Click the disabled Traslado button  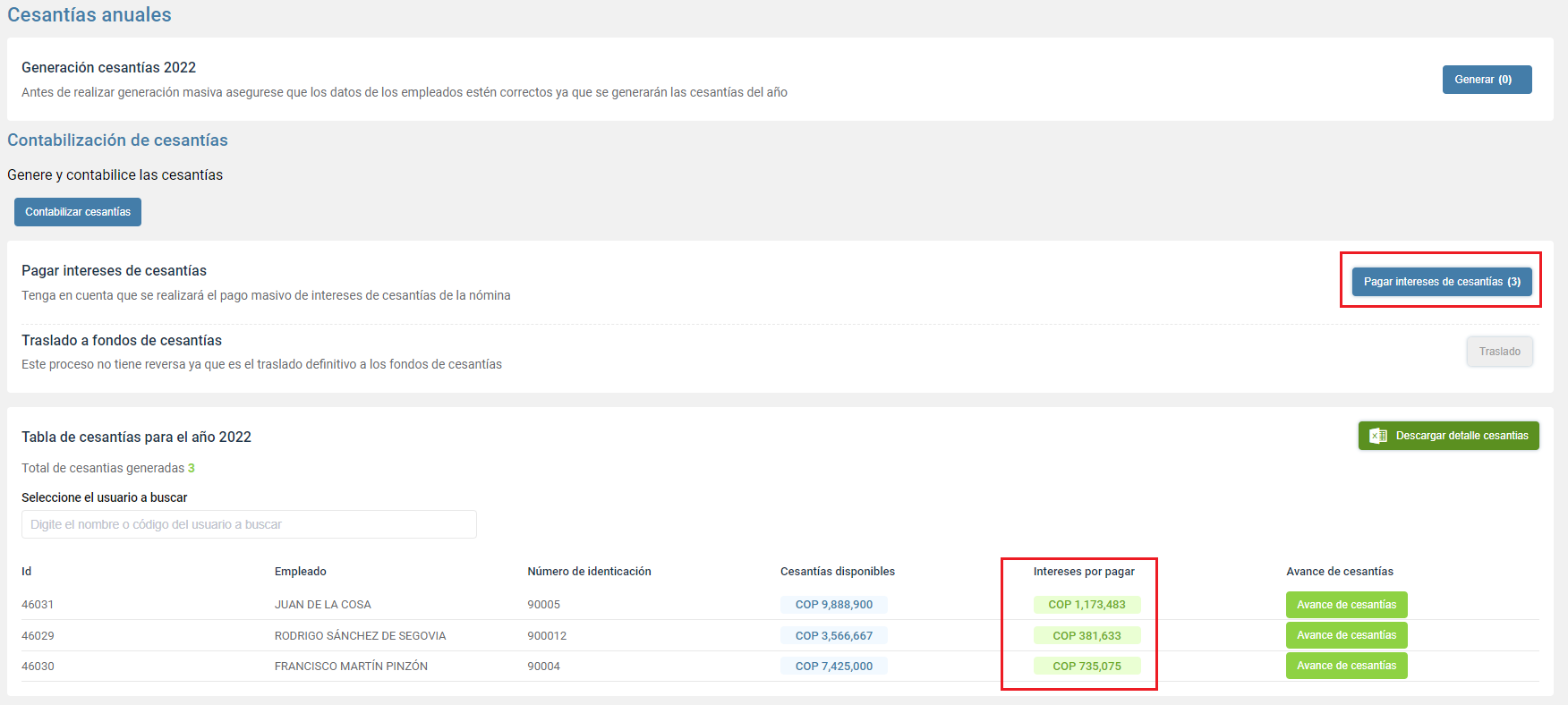tap(1500, 352)
